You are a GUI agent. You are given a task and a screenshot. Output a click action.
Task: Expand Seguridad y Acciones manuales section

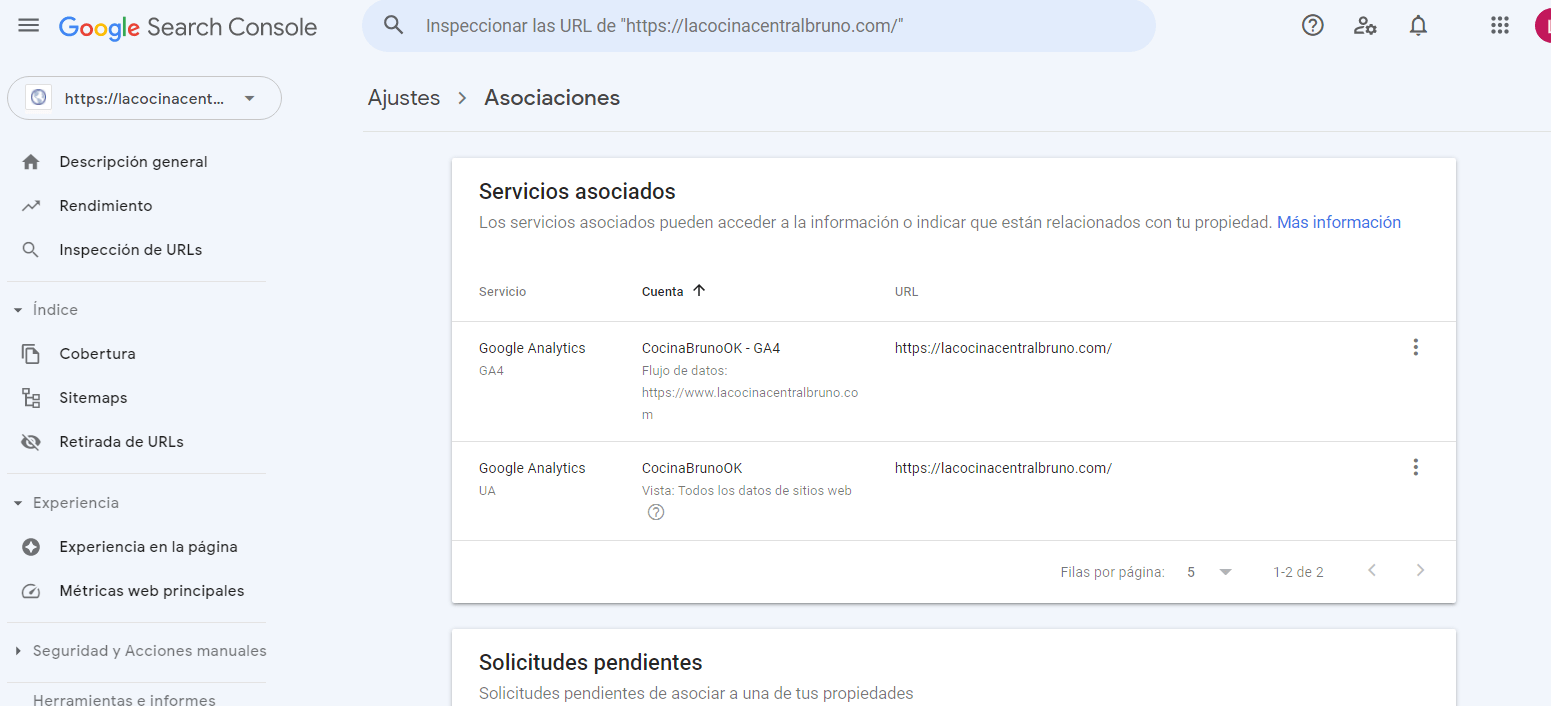click(x=18, y=651)
